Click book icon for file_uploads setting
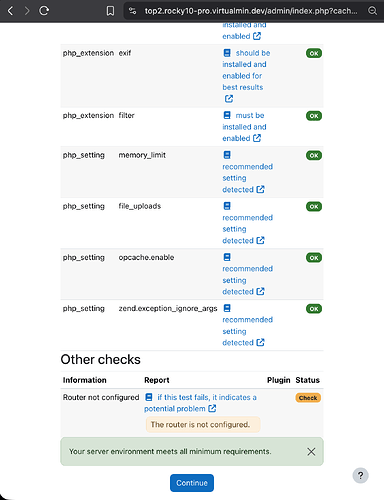 tap(227, 206)
